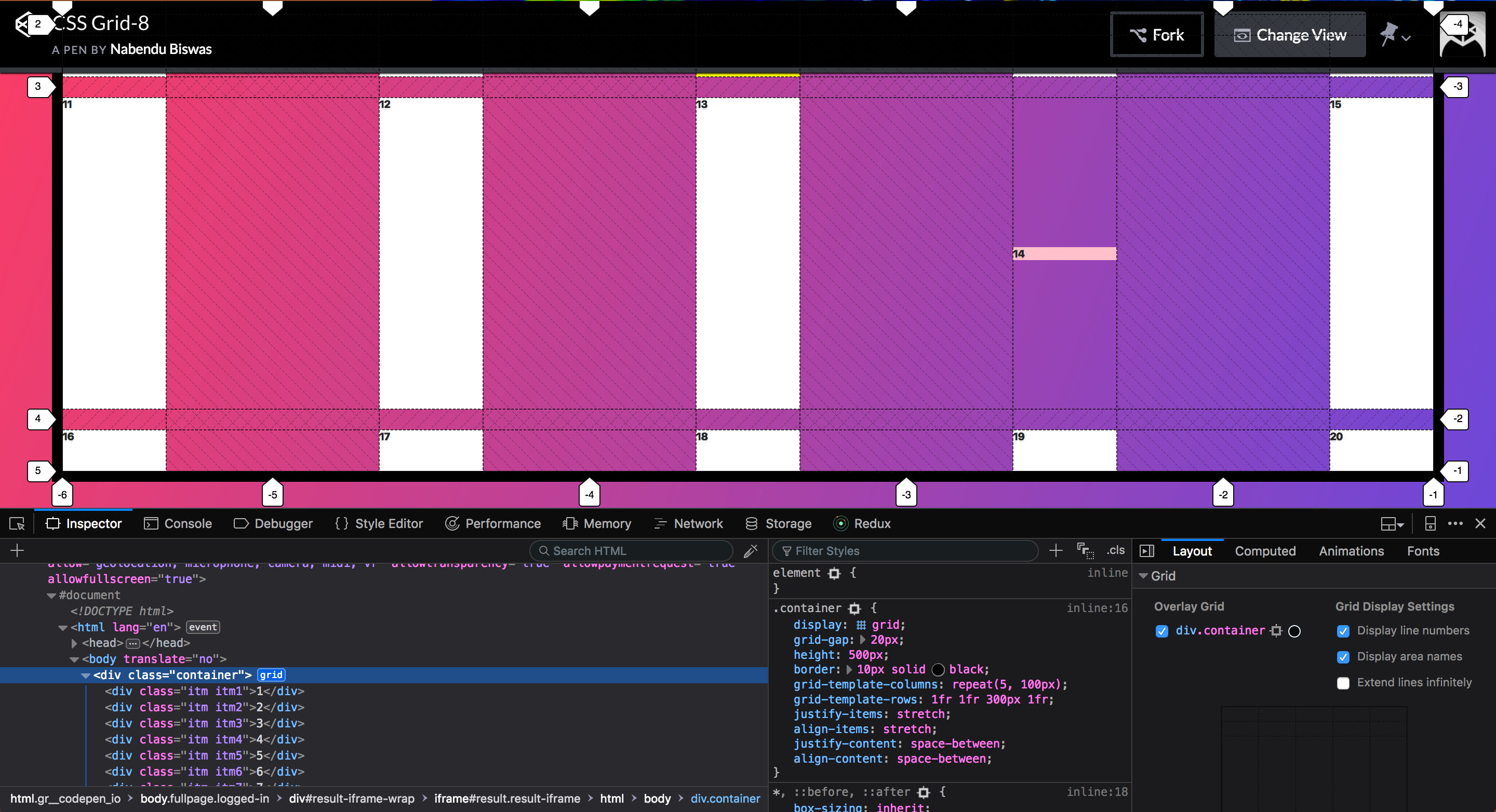The width and height of the screenshot is (1496, 812).
Task: Click the grid badge on container div
Action: pos(271,675)
